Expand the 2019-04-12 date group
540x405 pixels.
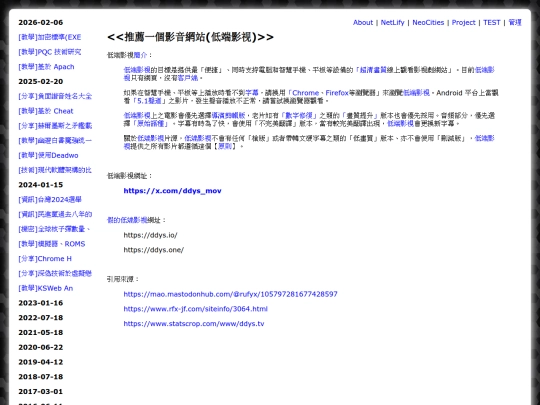pyautogui.click(x=41, y=362)
